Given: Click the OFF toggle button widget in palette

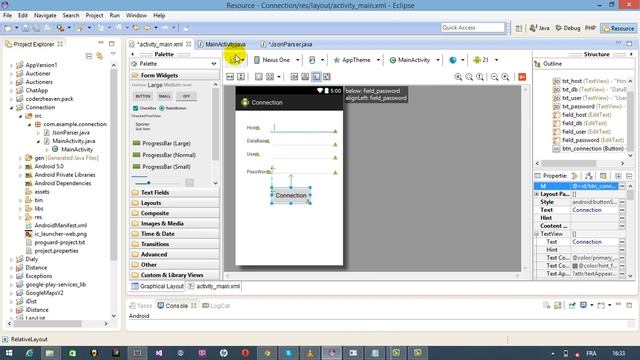Looking at the screenshot, I should [x=187, y=96].
